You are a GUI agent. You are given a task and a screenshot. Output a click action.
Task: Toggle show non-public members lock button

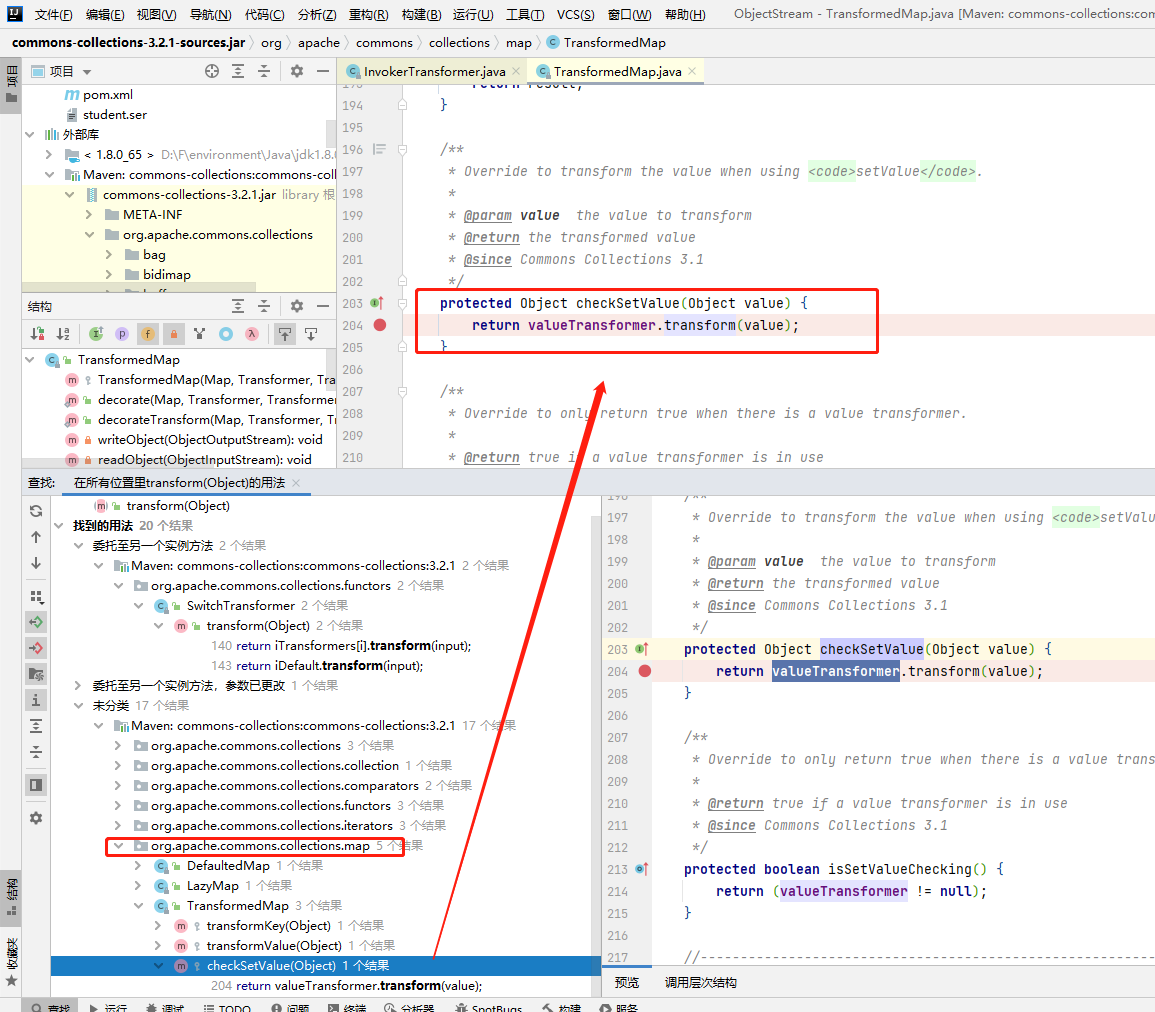[174, 334]
